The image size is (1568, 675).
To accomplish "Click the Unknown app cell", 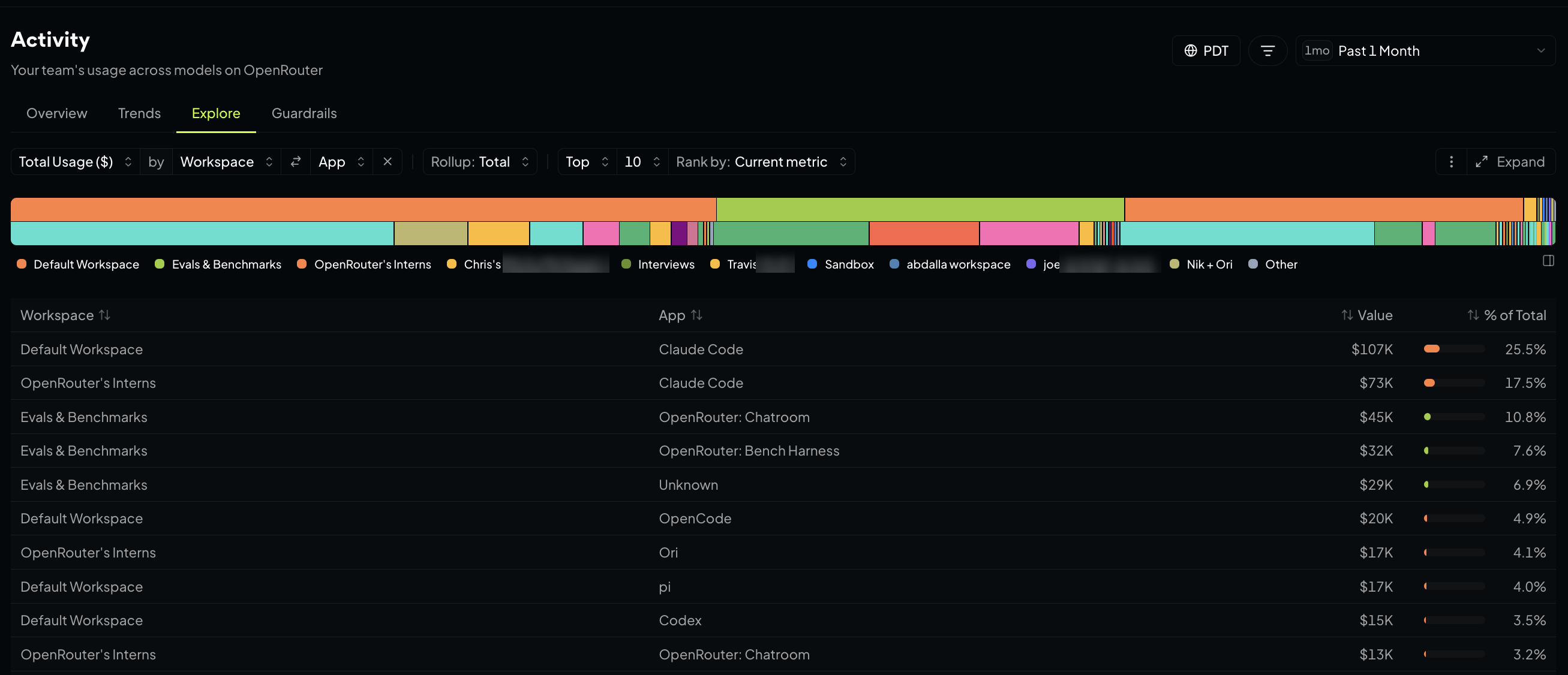I will click(689, 484).
